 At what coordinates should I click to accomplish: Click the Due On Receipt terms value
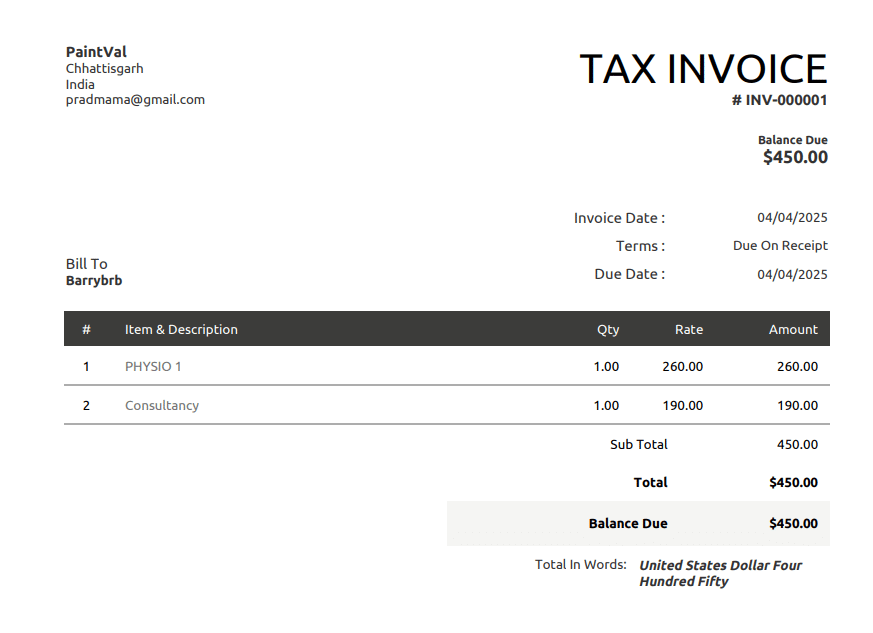click(780, 245)
